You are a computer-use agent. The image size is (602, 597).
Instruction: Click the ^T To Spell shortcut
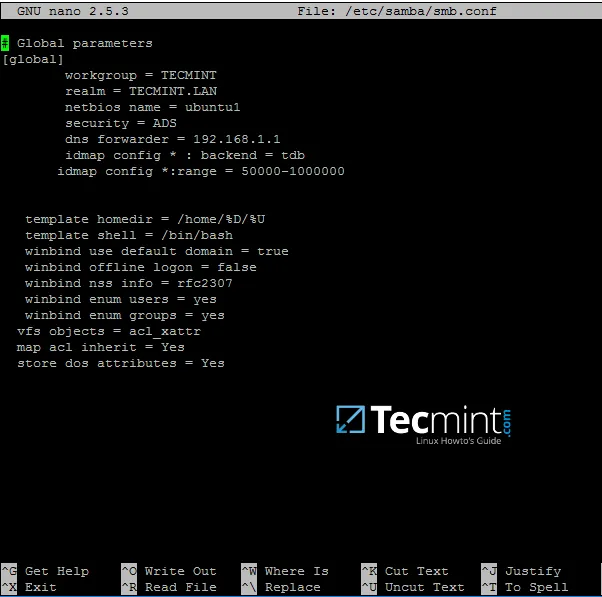[x=525, y=587]
